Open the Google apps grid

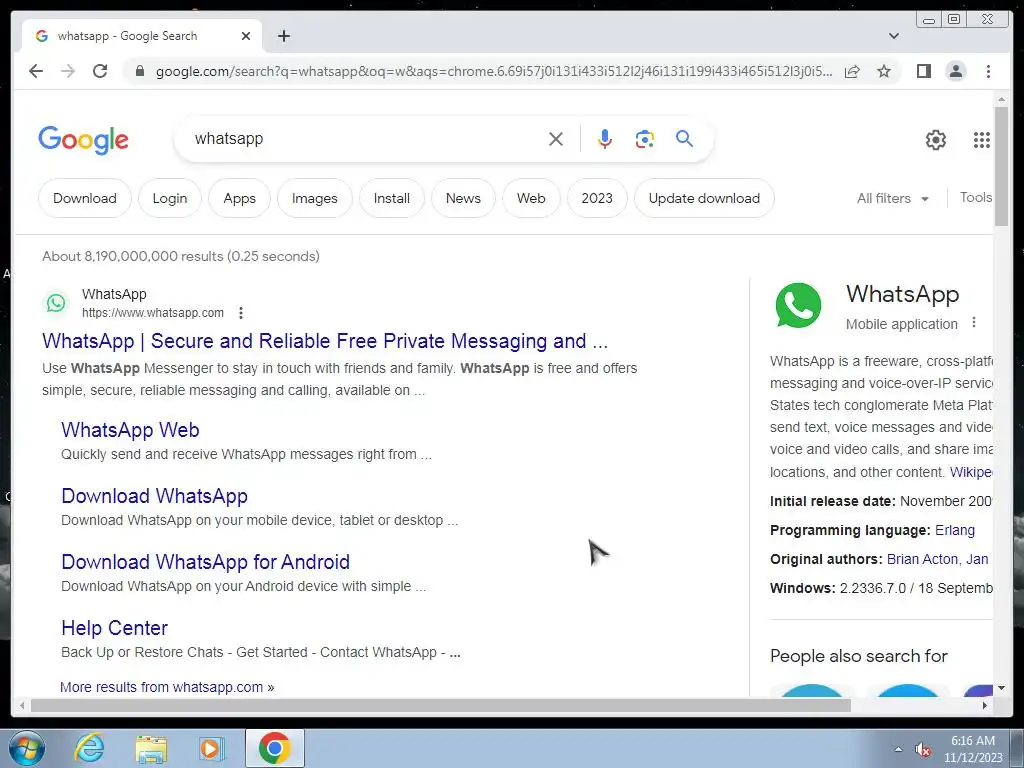click(x=982, y=140)
